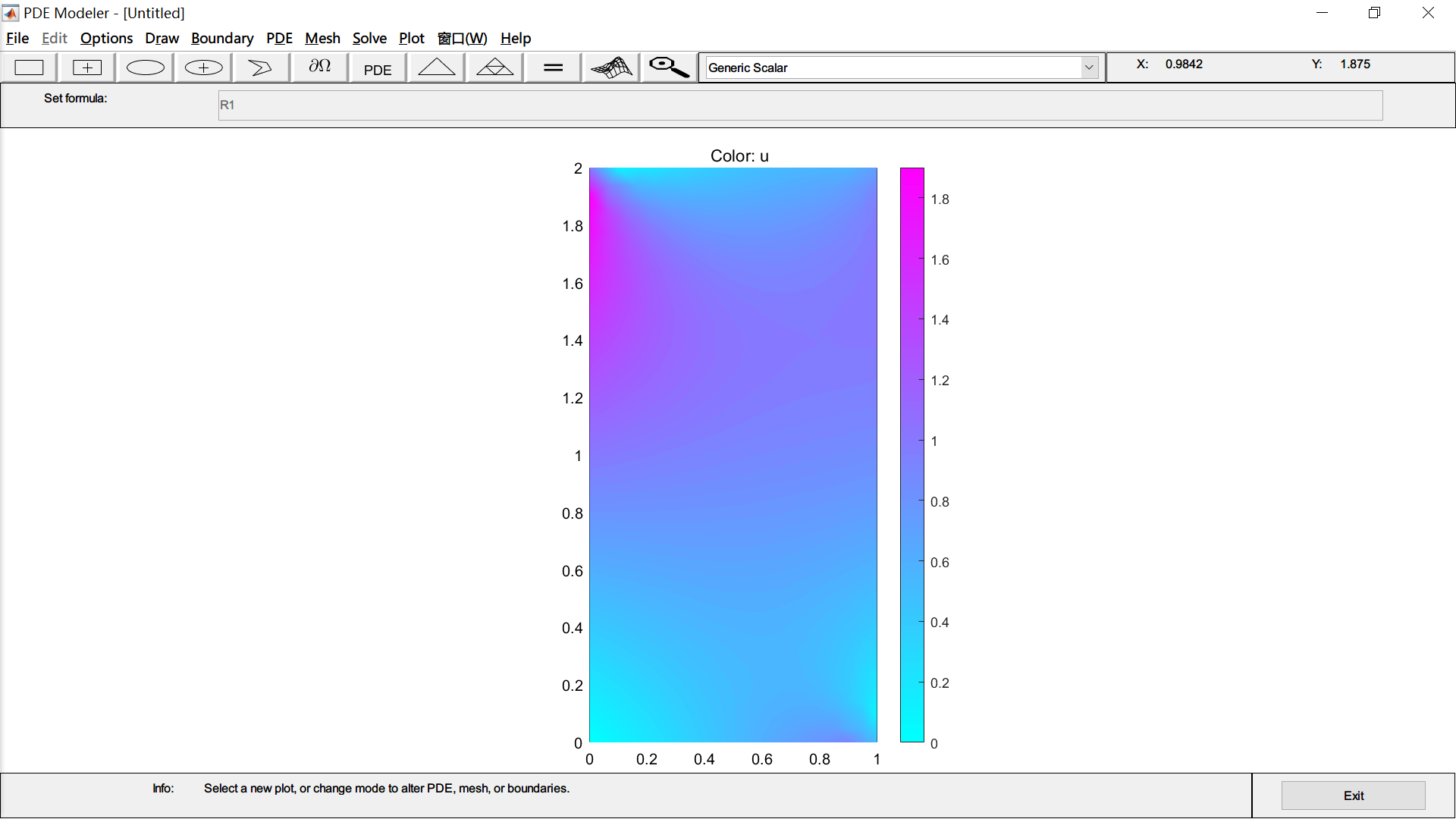Select the rectangle drawing tool
The height and width of the screenshot is (819, 1456).
click(x=29, y=67)
